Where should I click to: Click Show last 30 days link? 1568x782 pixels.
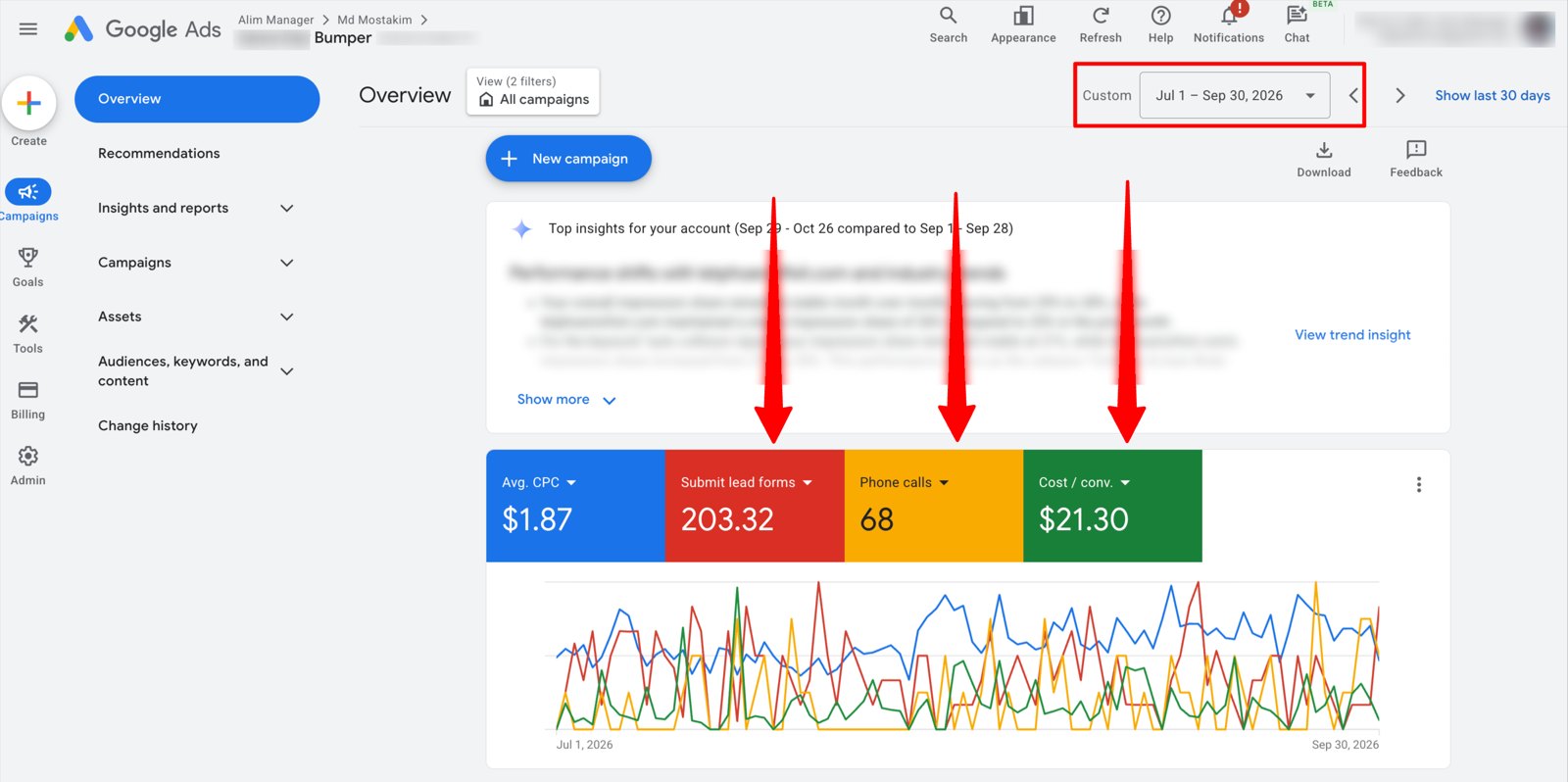click(1493, 95)
